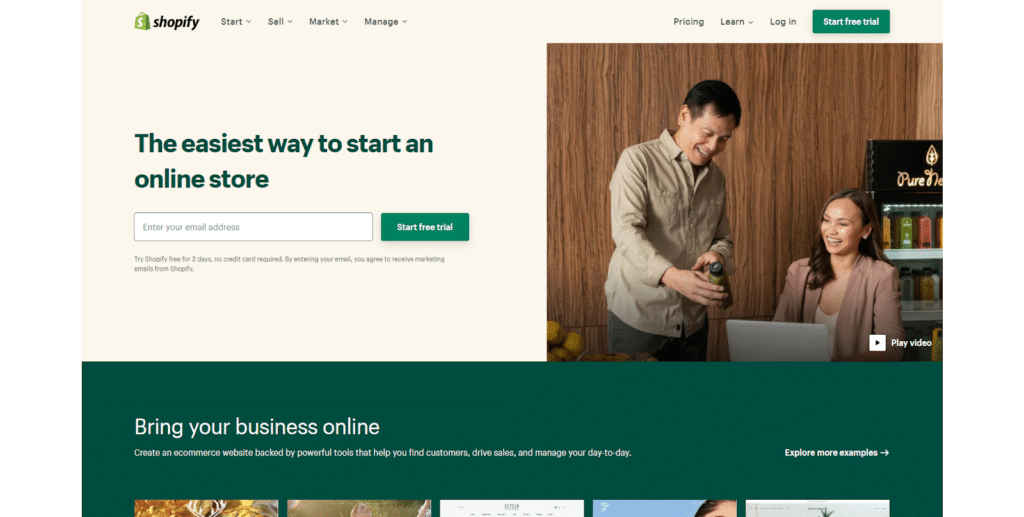The width and height of the screenshot is (1024, 517).
Task: Click Start free trial beside email field
Action: [x=424, y=227]
